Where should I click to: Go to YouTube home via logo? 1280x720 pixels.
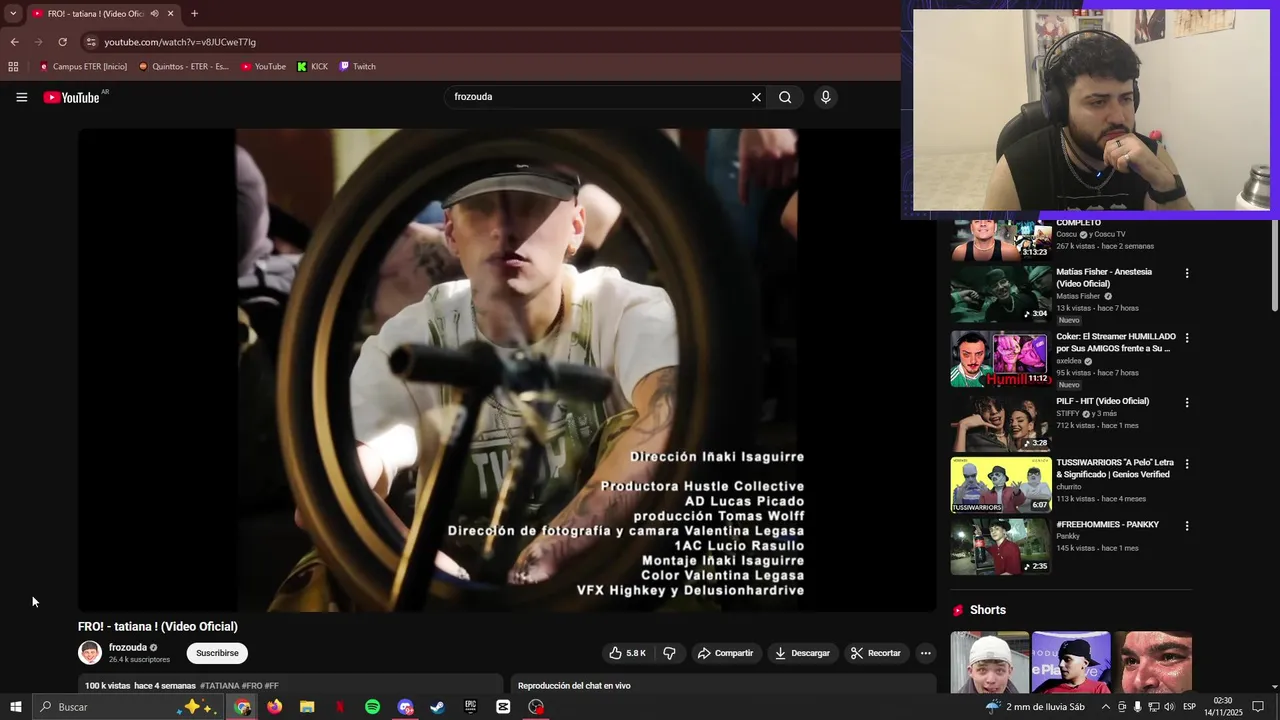click(71, 97)
